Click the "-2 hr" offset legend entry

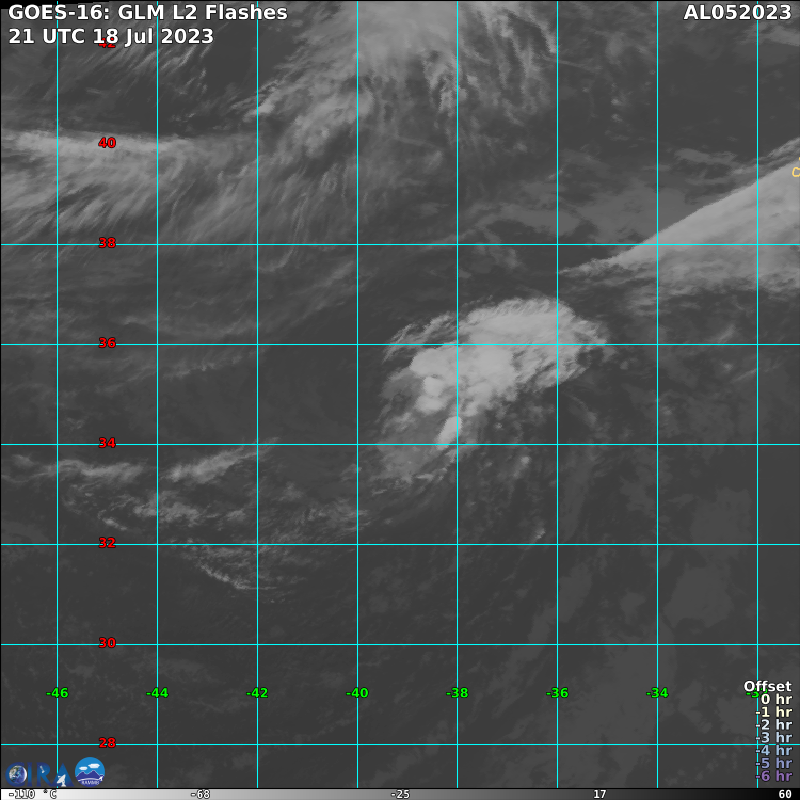point(774,724)
